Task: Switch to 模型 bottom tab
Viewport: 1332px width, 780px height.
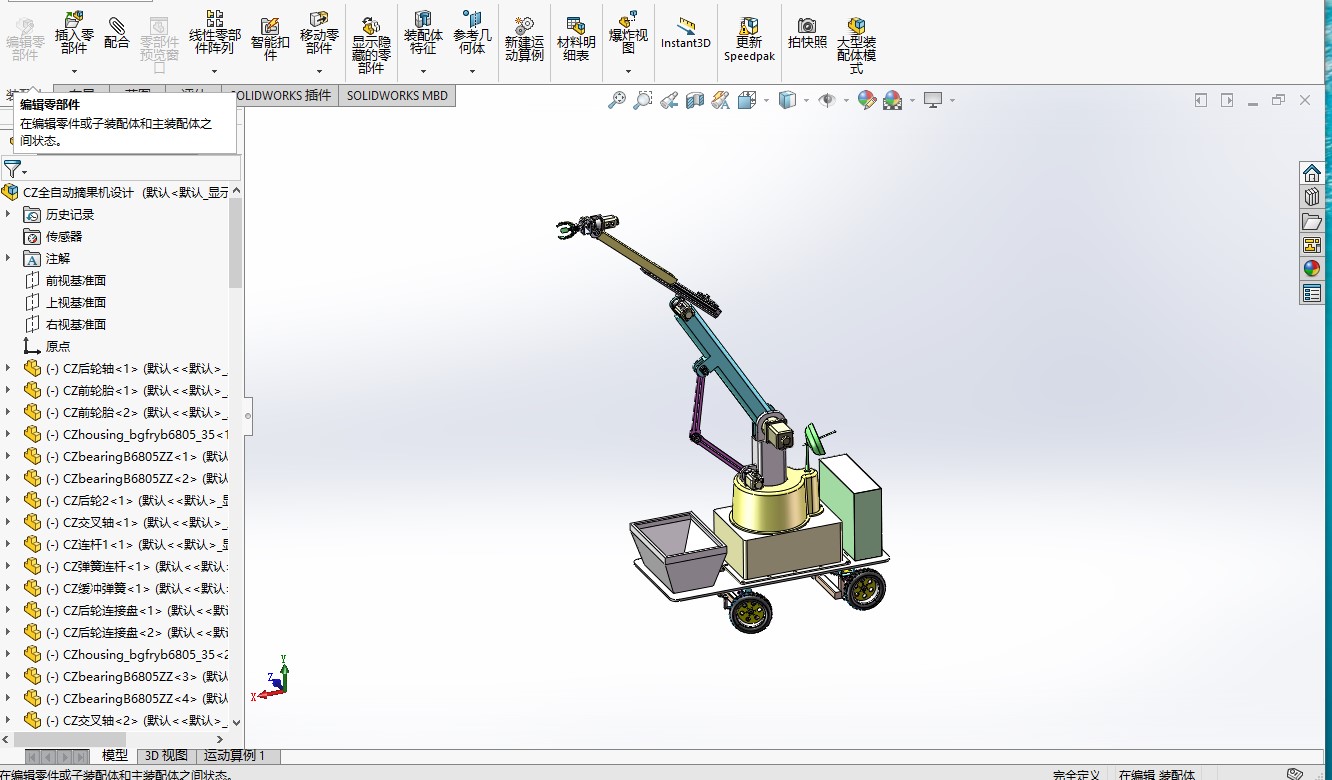Action: click(115, 756)
